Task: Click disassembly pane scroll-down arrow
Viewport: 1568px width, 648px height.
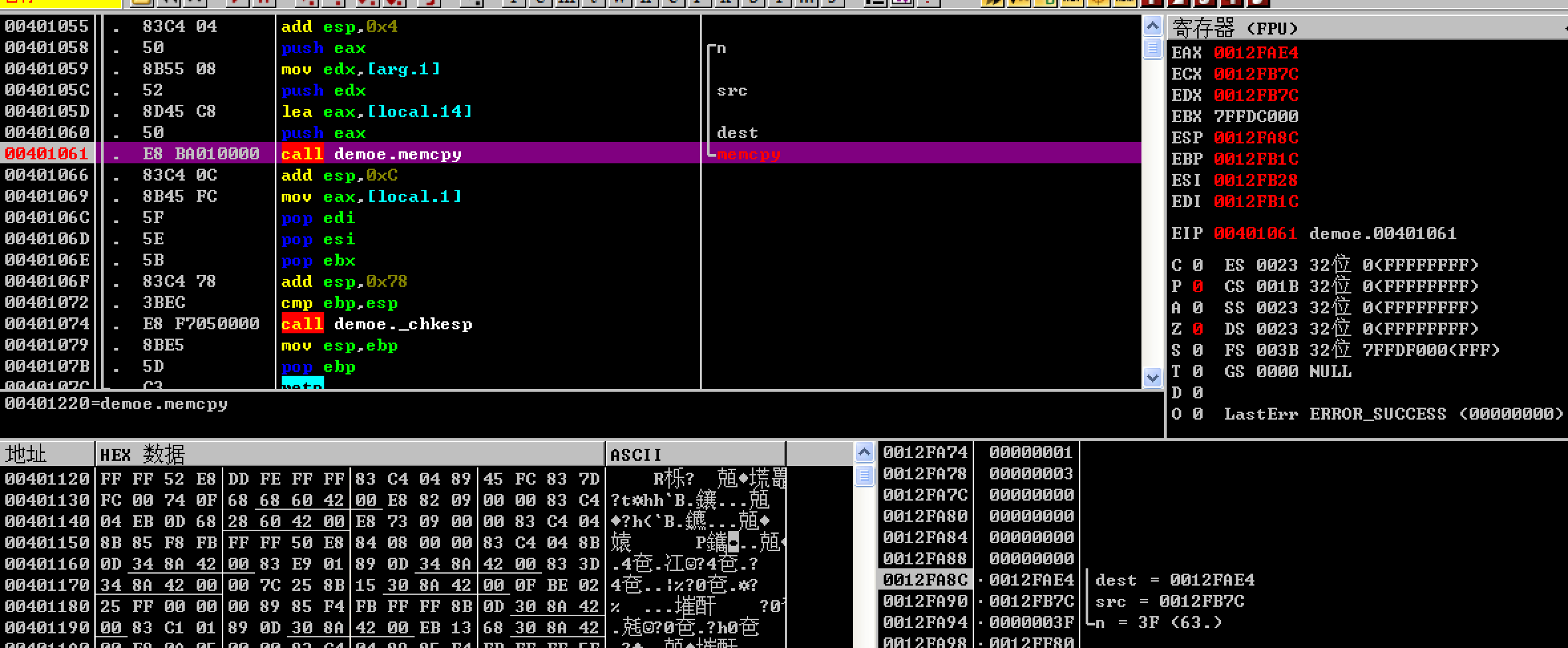Action: coord(1152,378)
